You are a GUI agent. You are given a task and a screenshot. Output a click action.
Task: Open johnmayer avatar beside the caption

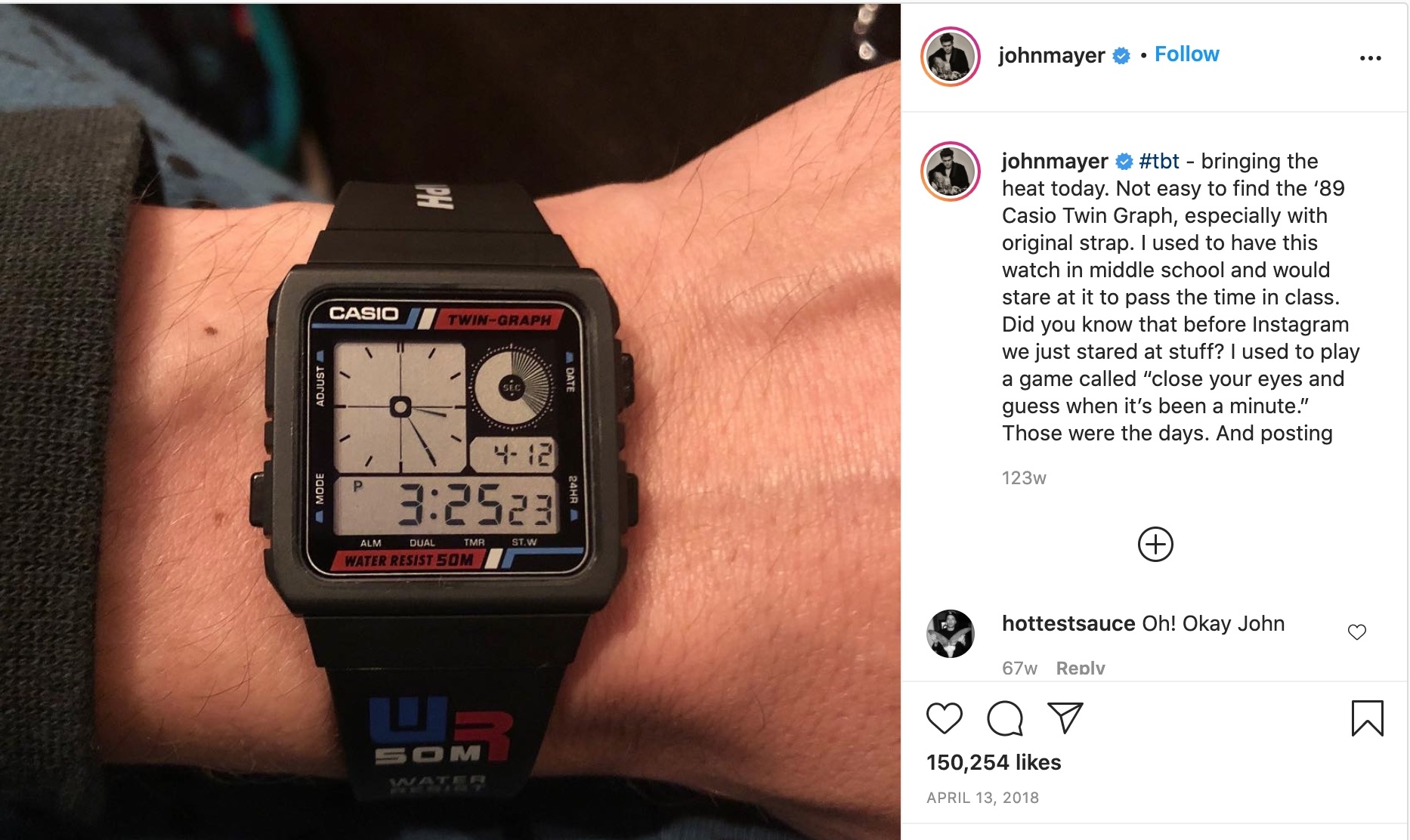coord(951,171)
